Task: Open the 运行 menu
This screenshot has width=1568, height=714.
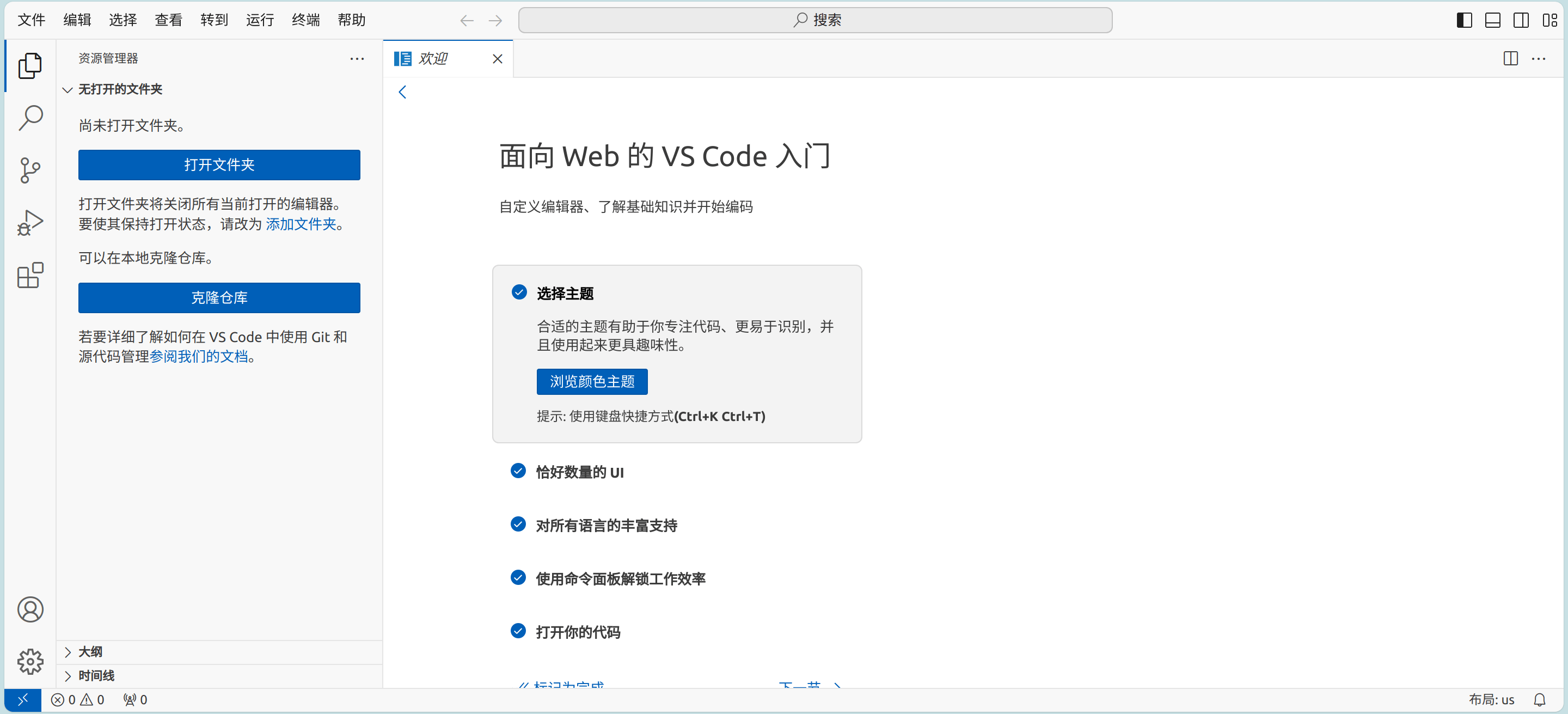Action: point(260,20)
